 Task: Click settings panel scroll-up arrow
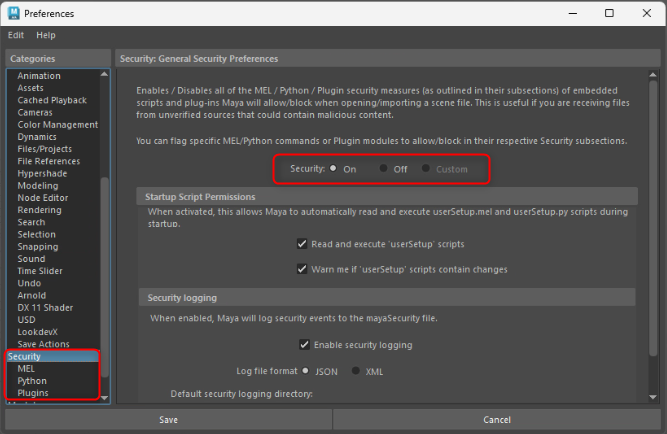click(x=653, y=75)
